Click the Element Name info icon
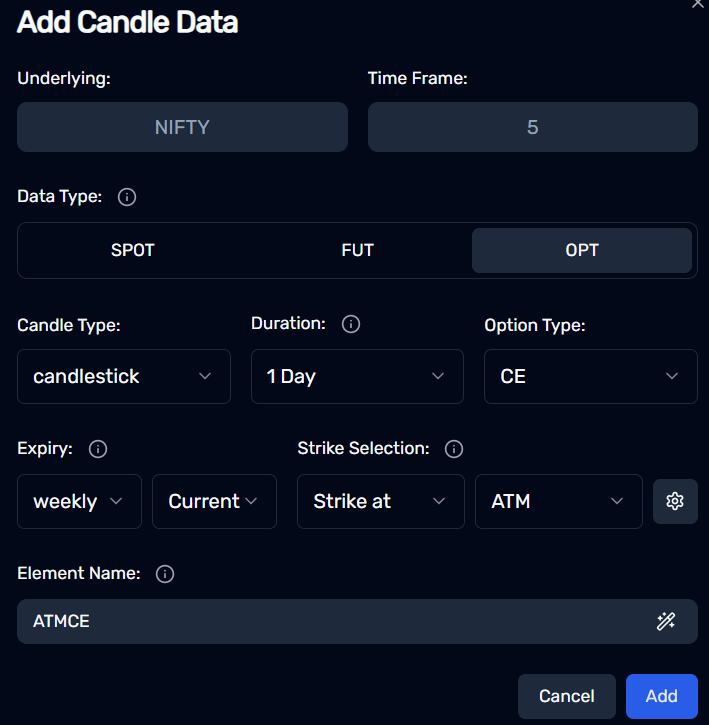The image size is (709, 725). point(165,574)
